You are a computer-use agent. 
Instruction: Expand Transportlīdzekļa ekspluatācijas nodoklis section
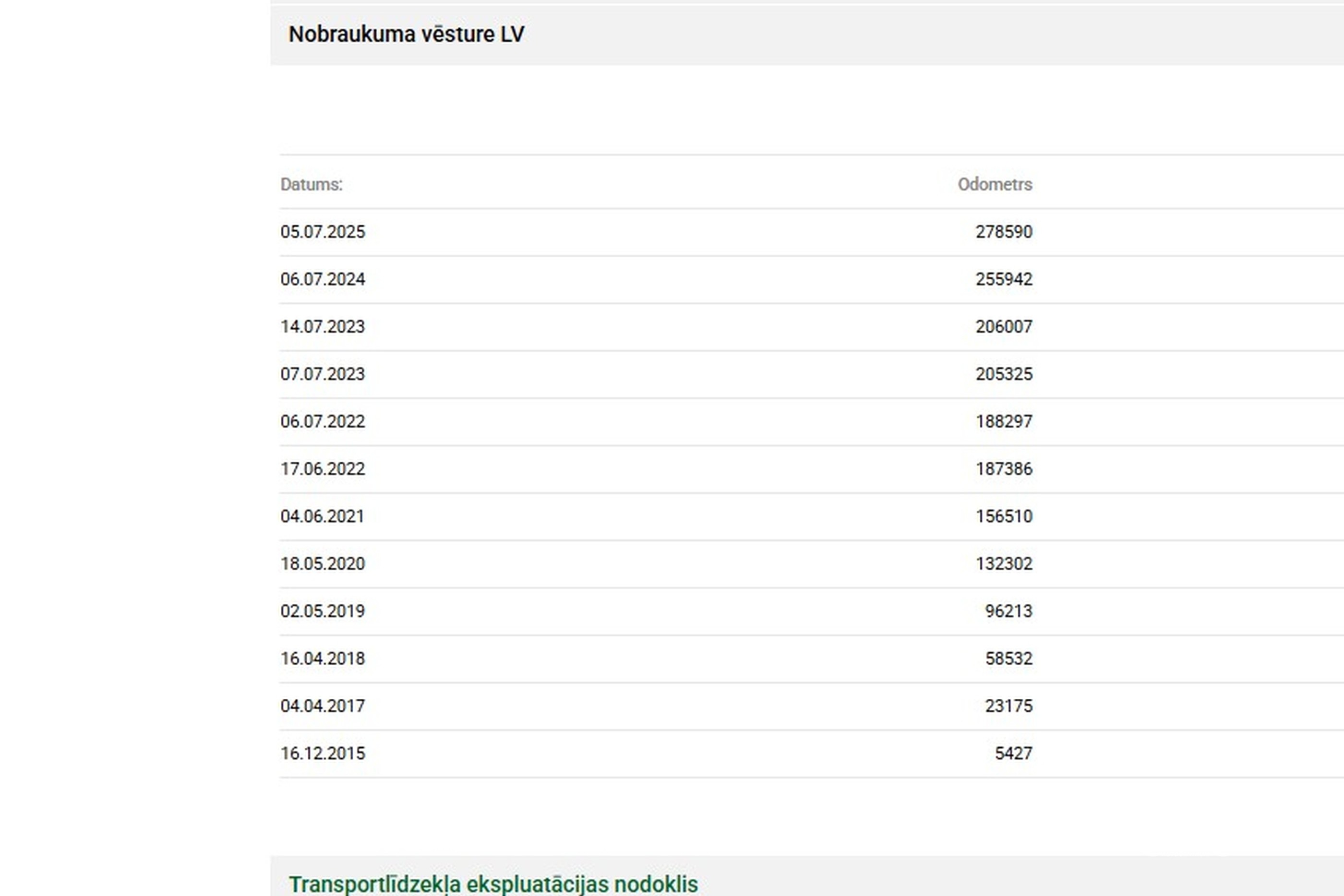(x=493, y=884)
